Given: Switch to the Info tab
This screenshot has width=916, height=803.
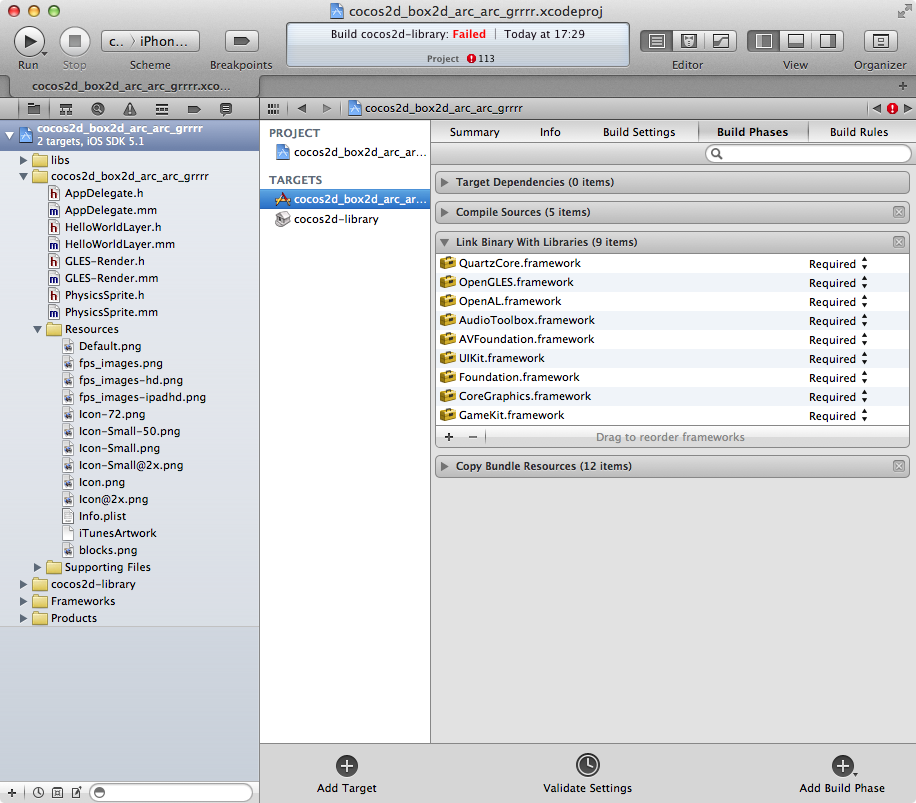Looking at the screenshot, I should [x=550, y=132].
